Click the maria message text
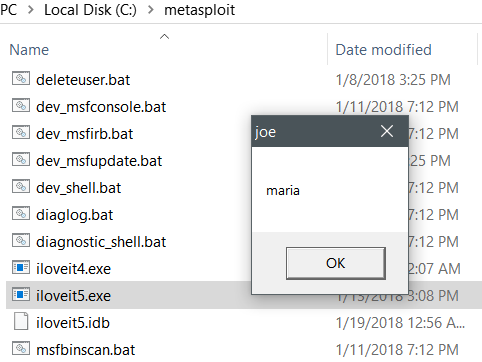482x362 pixels. (283, 191)
